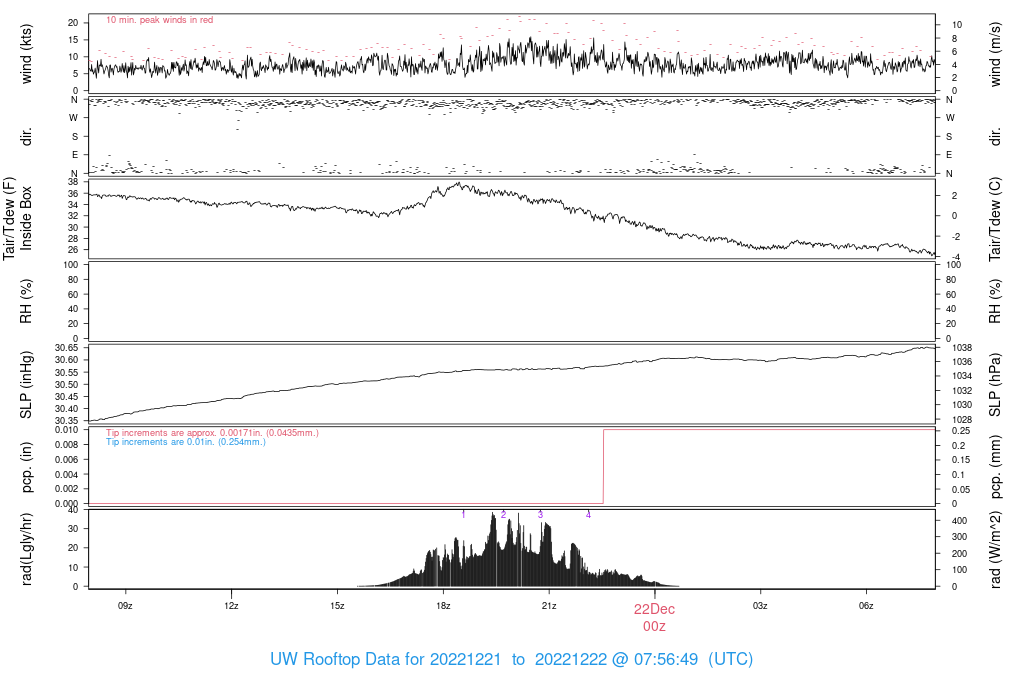This screenshot has width=1024, height=700.
Task: Click the '1038' hPa tick label
Action: [962, 348]
